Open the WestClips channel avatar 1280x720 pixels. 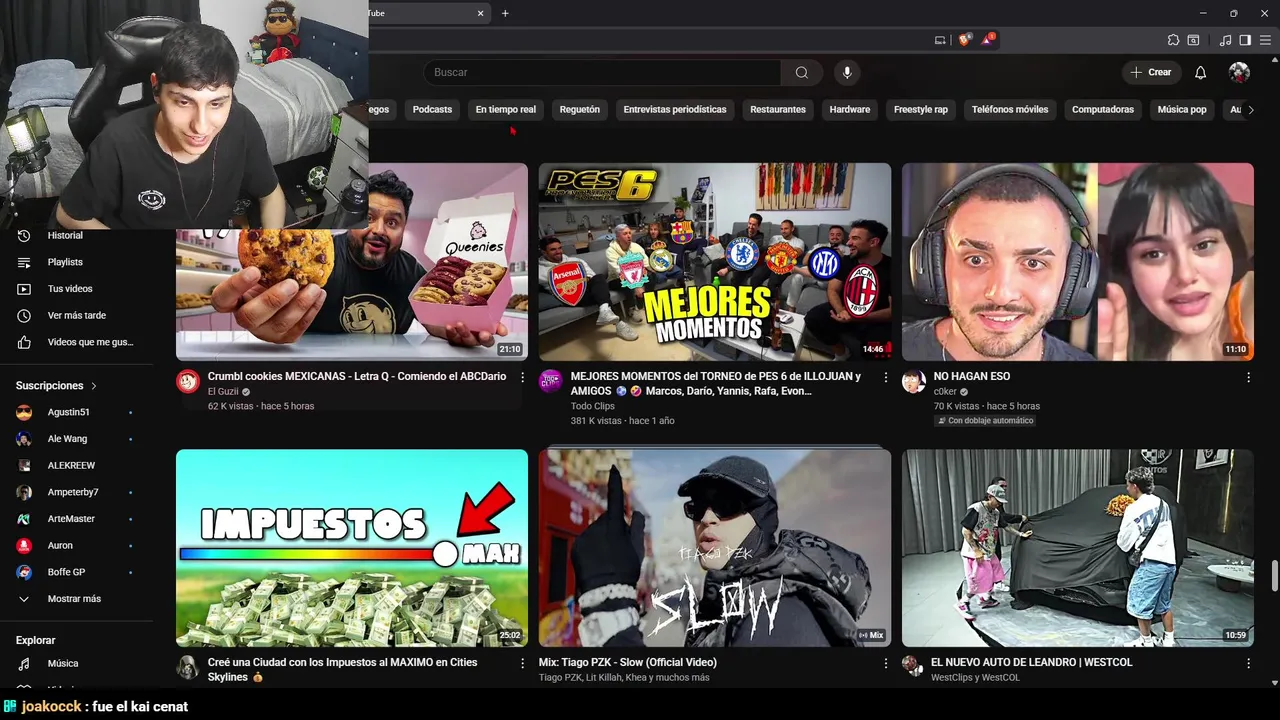912,666
